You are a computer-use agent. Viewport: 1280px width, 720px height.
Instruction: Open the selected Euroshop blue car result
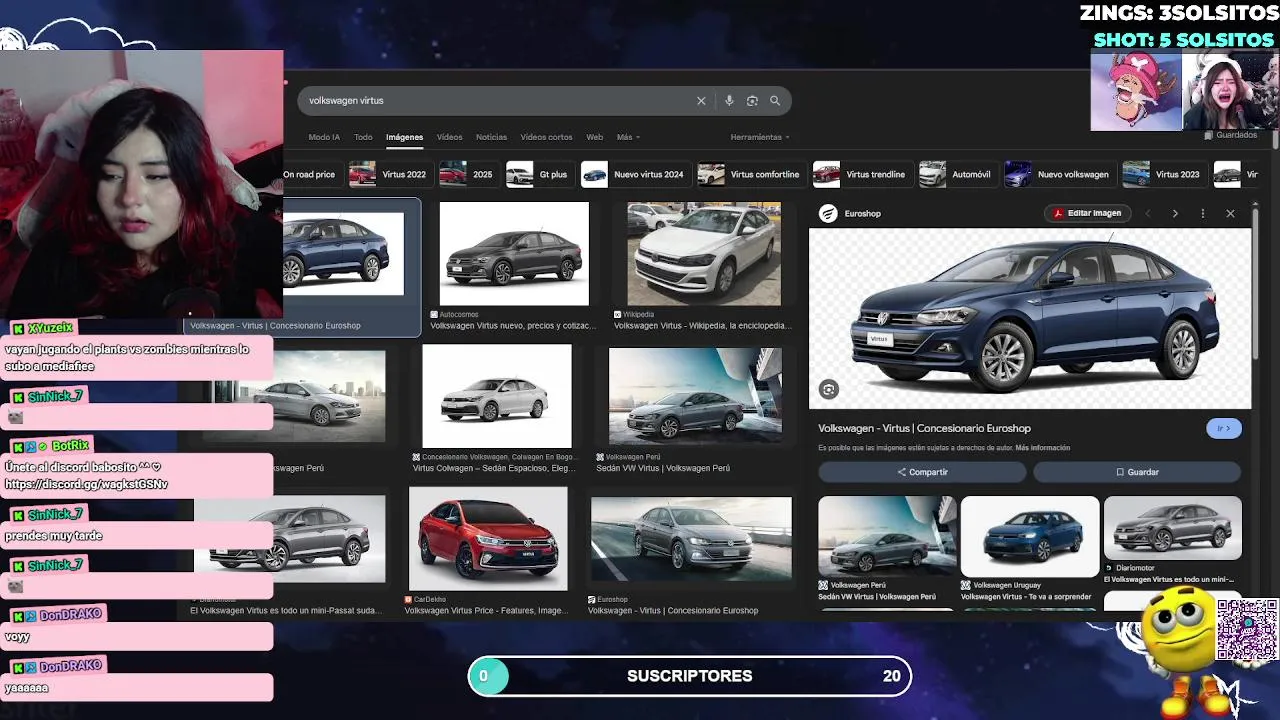coord(343,254)
